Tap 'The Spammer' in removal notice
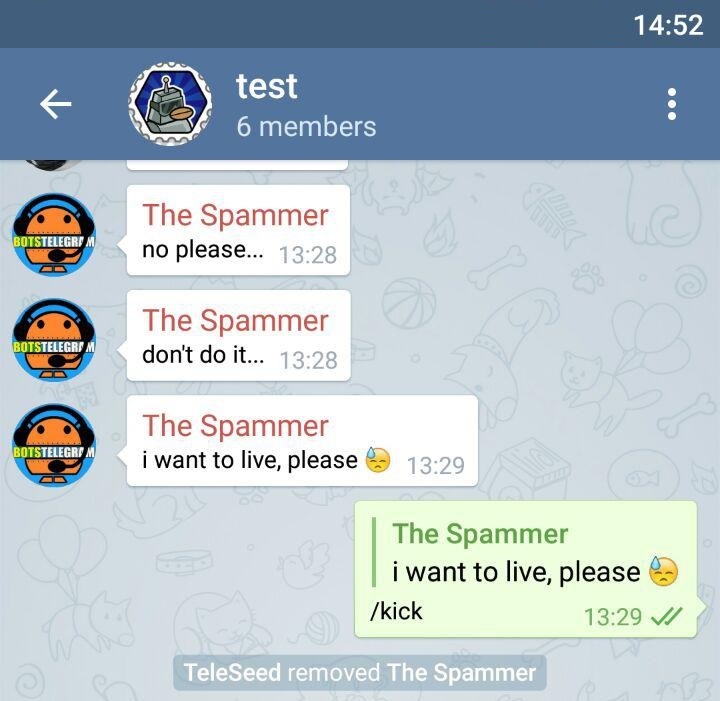Viewport: 720px width, 701px height. point(461,673)
